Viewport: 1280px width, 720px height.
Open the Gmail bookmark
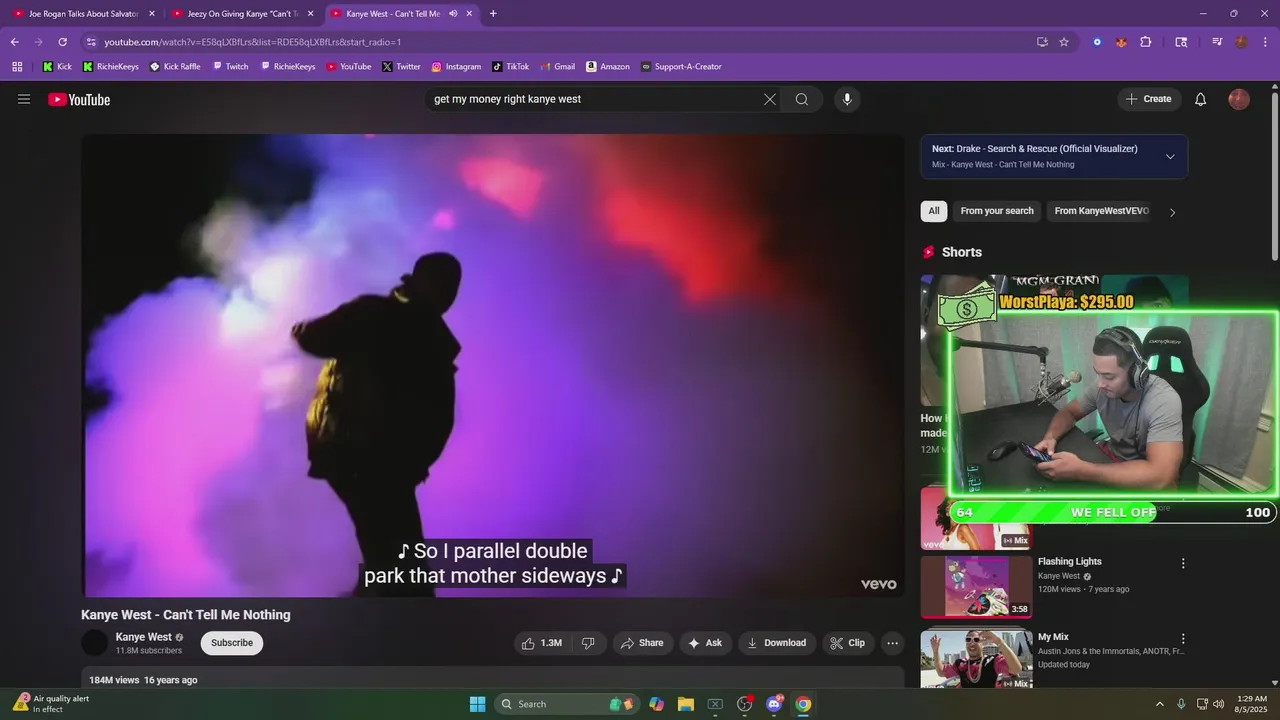(x=557, y=67)
